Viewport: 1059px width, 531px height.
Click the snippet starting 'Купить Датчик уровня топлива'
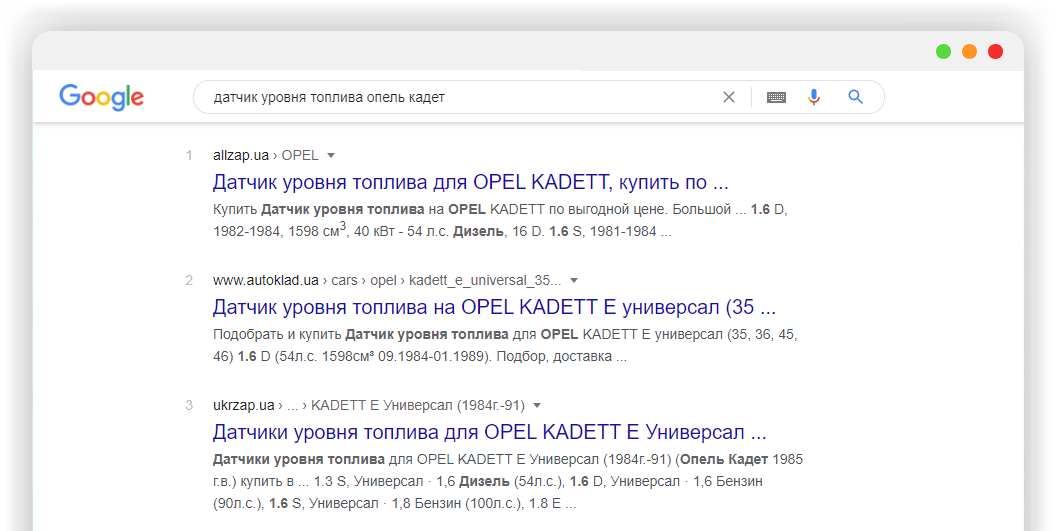pos(500,220)
